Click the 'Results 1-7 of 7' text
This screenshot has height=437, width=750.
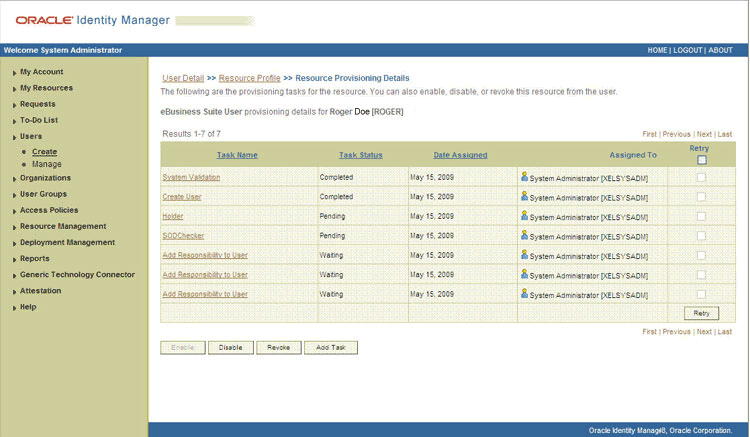coord(191,134)
